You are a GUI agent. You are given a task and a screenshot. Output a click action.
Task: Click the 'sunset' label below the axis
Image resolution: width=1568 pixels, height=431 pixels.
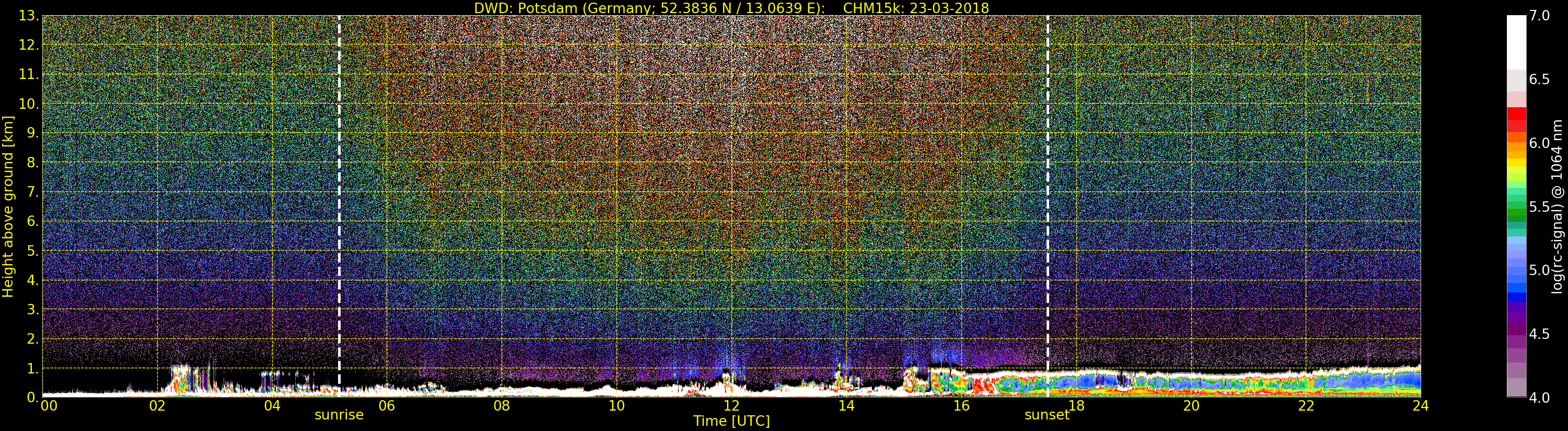1047,415
